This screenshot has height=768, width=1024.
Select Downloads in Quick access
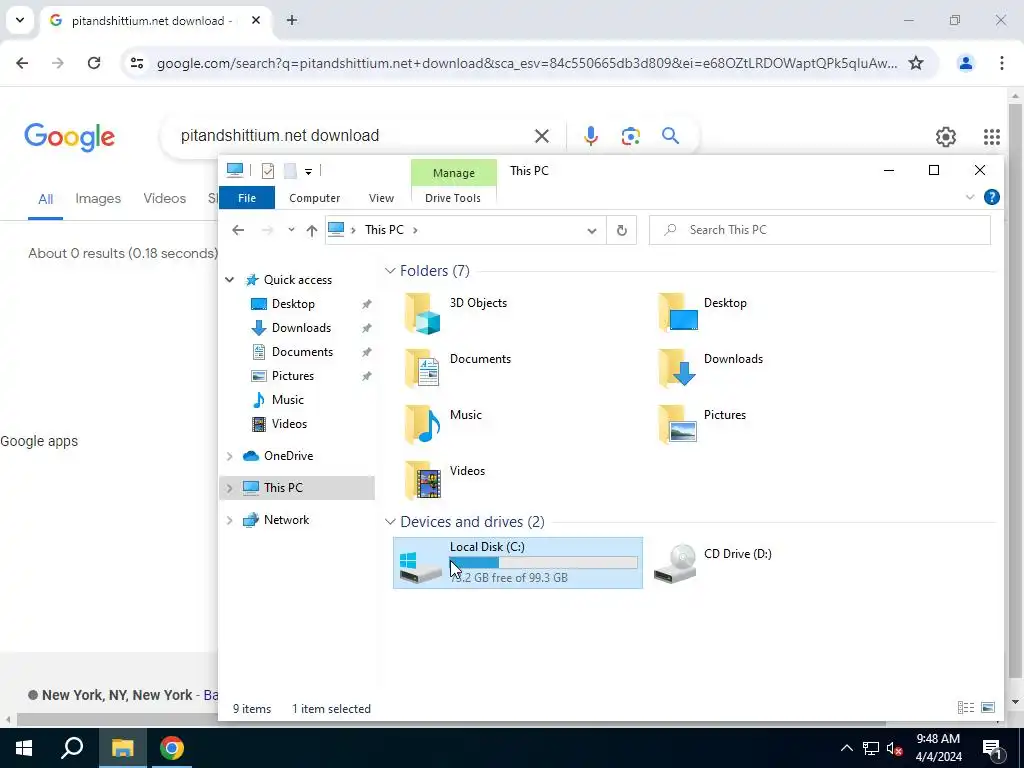301,328
